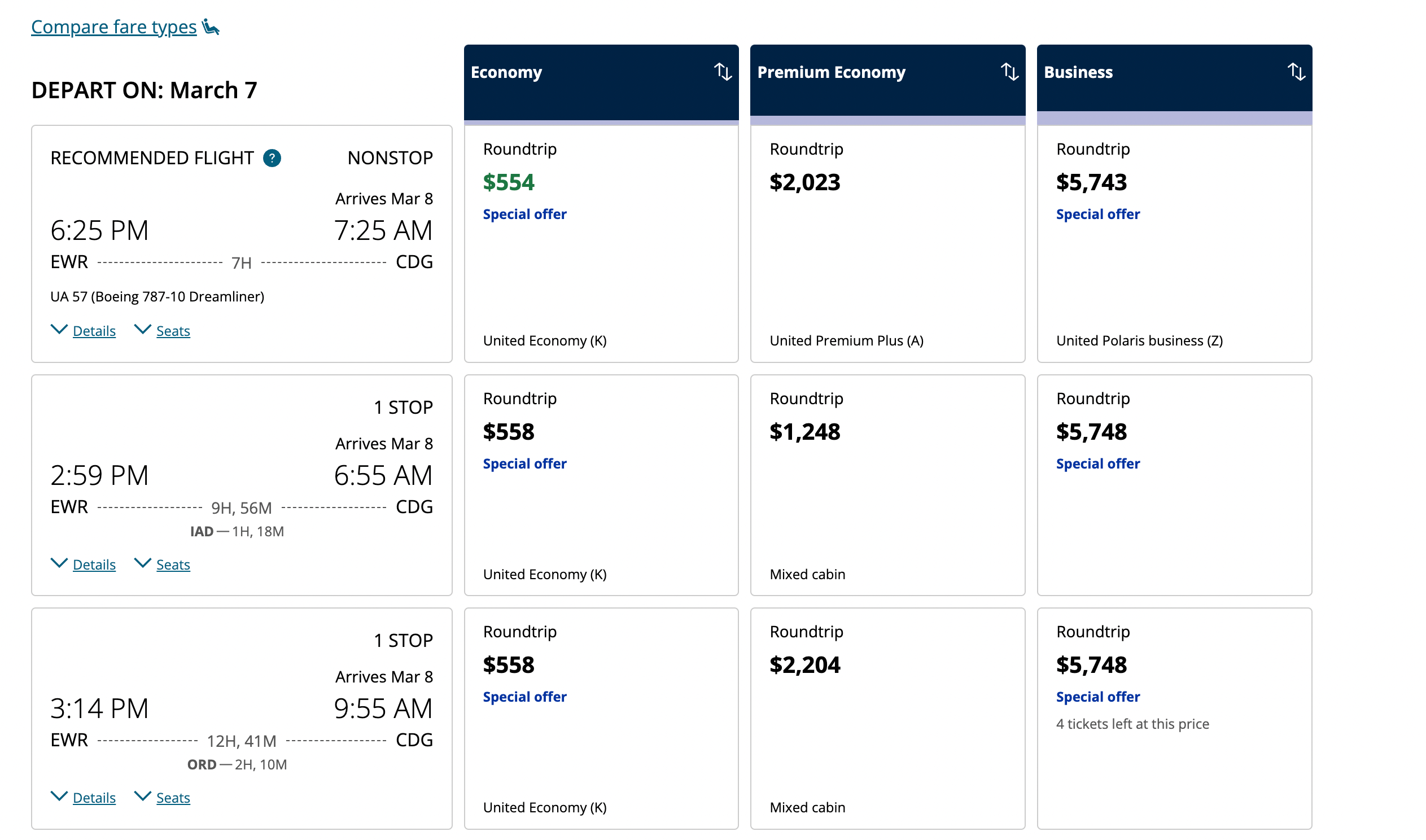The image size is (1426, 840).
Task: Click the Recommended Flight help question icon
Action: coord(272,158)
